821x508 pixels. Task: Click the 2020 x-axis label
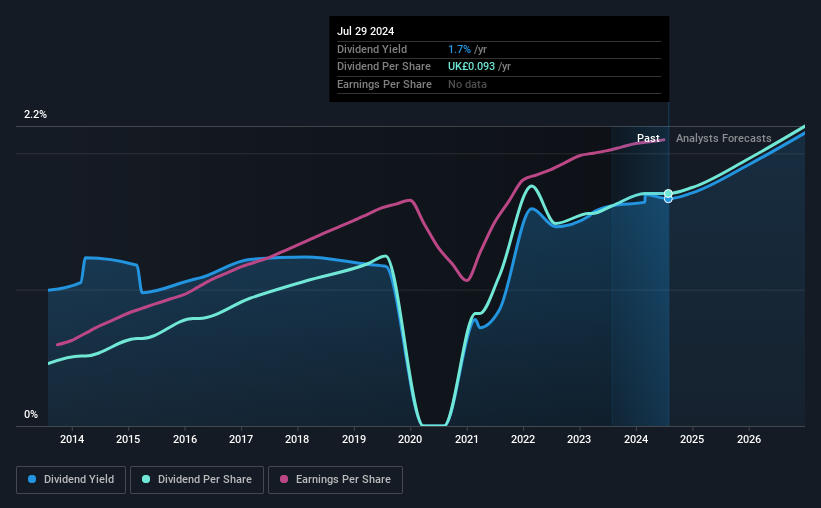click(x=410, y=439)
